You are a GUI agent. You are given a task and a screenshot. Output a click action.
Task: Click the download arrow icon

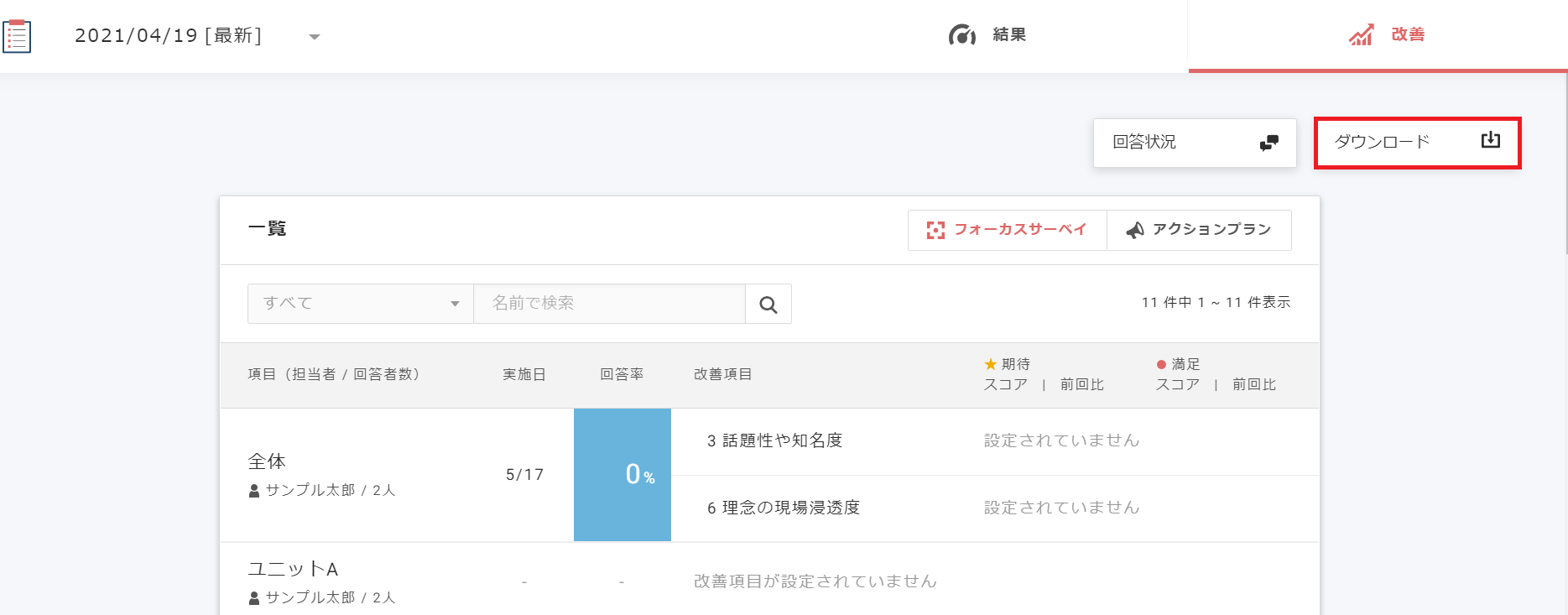1490,140
